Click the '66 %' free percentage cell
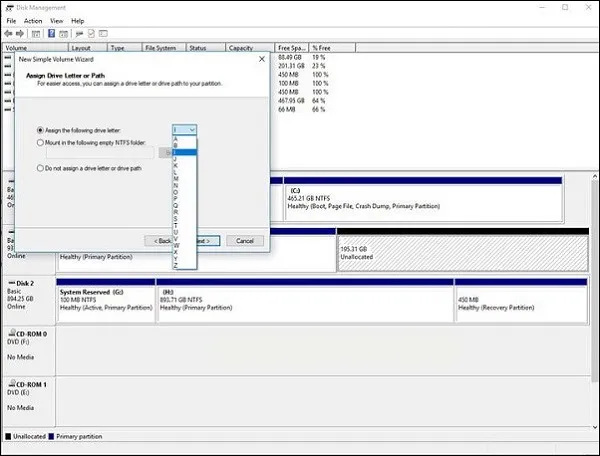 click(319, 109)
